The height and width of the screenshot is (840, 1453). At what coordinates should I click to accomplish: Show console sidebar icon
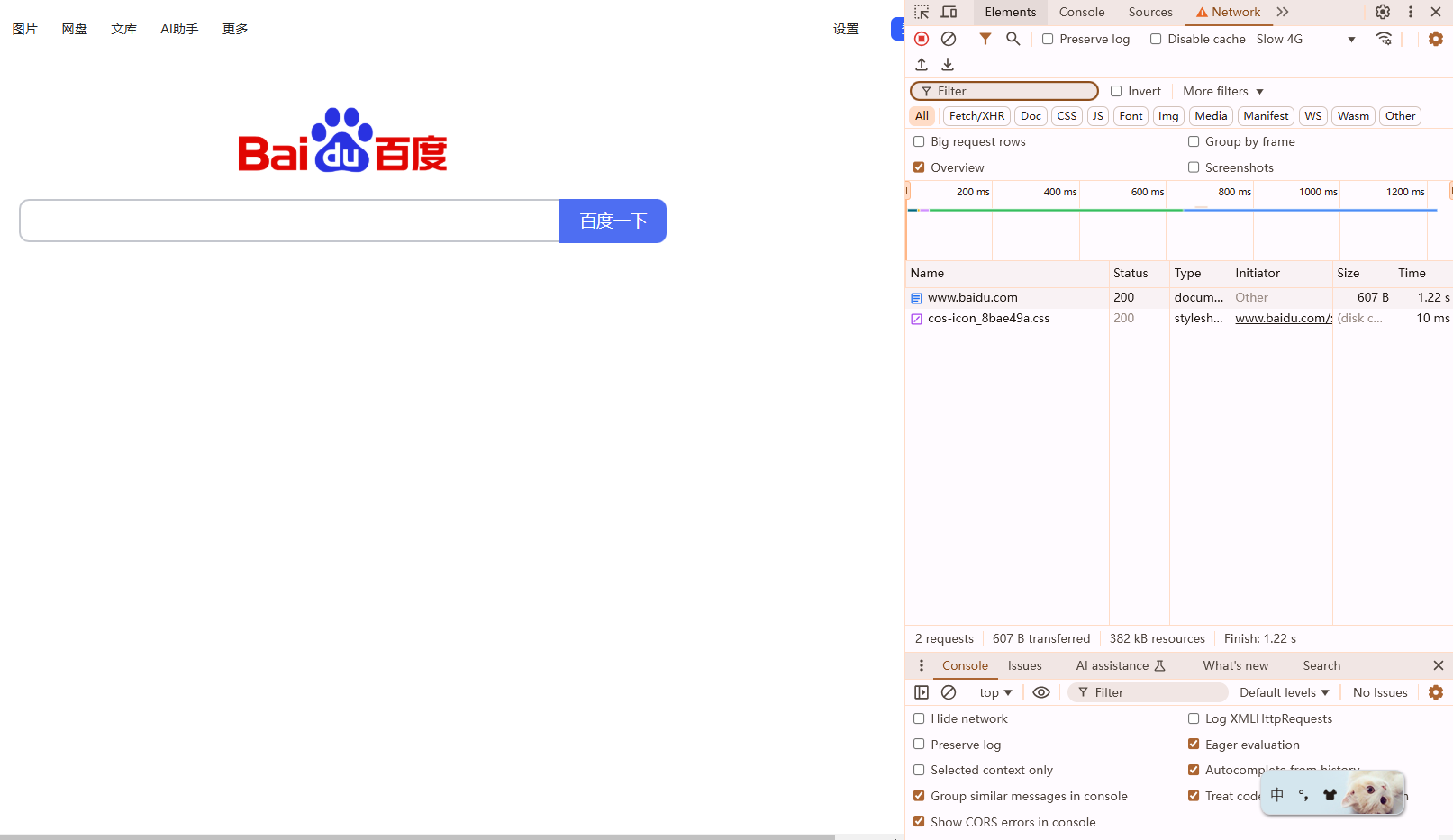[x=922, y=692]
